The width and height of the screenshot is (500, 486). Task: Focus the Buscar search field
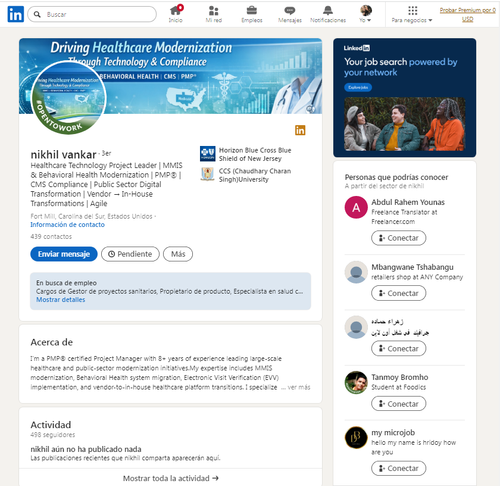tap(92, 14)
